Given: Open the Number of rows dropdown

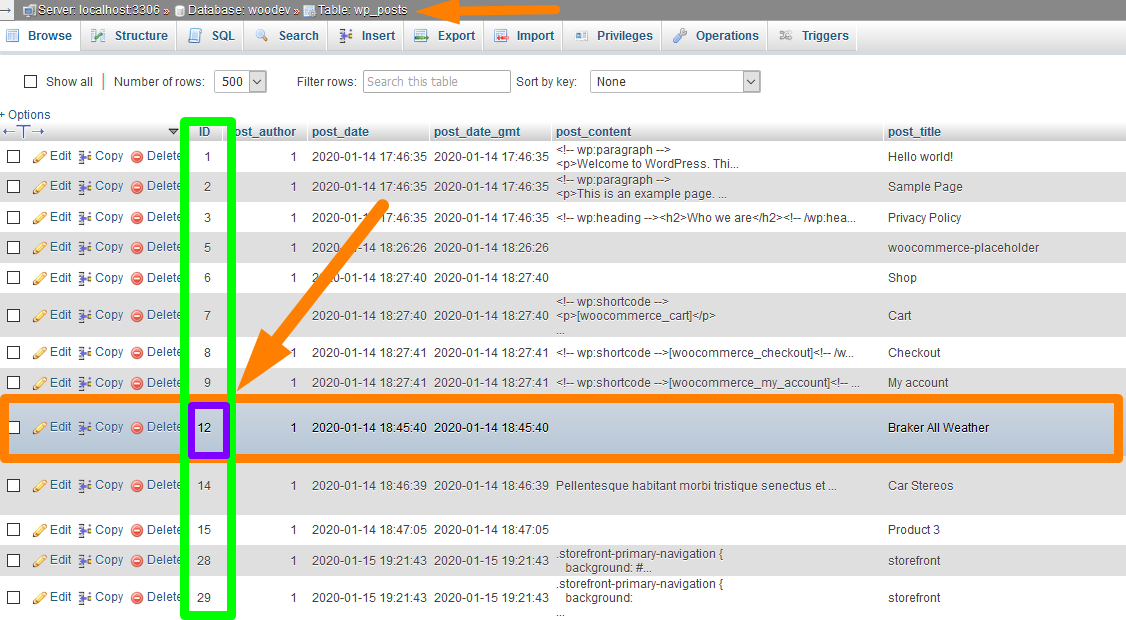Looking at the screenshot, I should pyautogui.click(x=243, y=82).
